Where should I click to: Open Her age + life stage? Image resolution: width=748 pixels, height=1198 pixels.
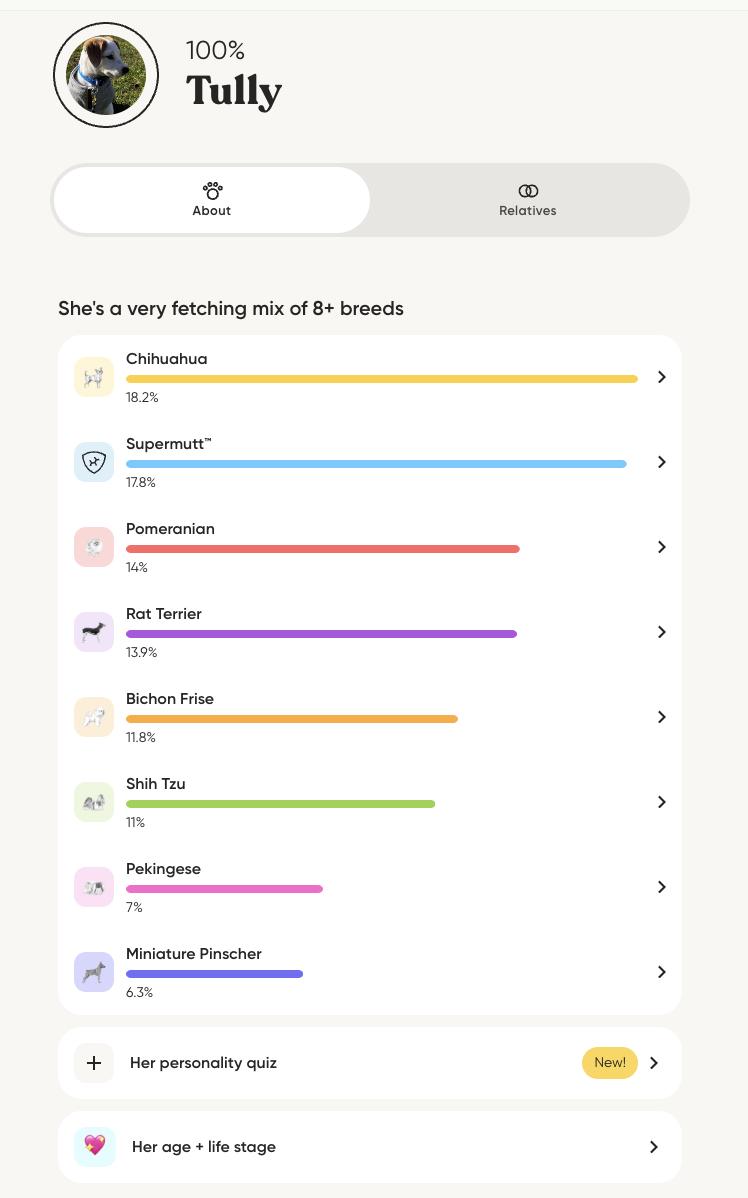tap(204, 1147)
